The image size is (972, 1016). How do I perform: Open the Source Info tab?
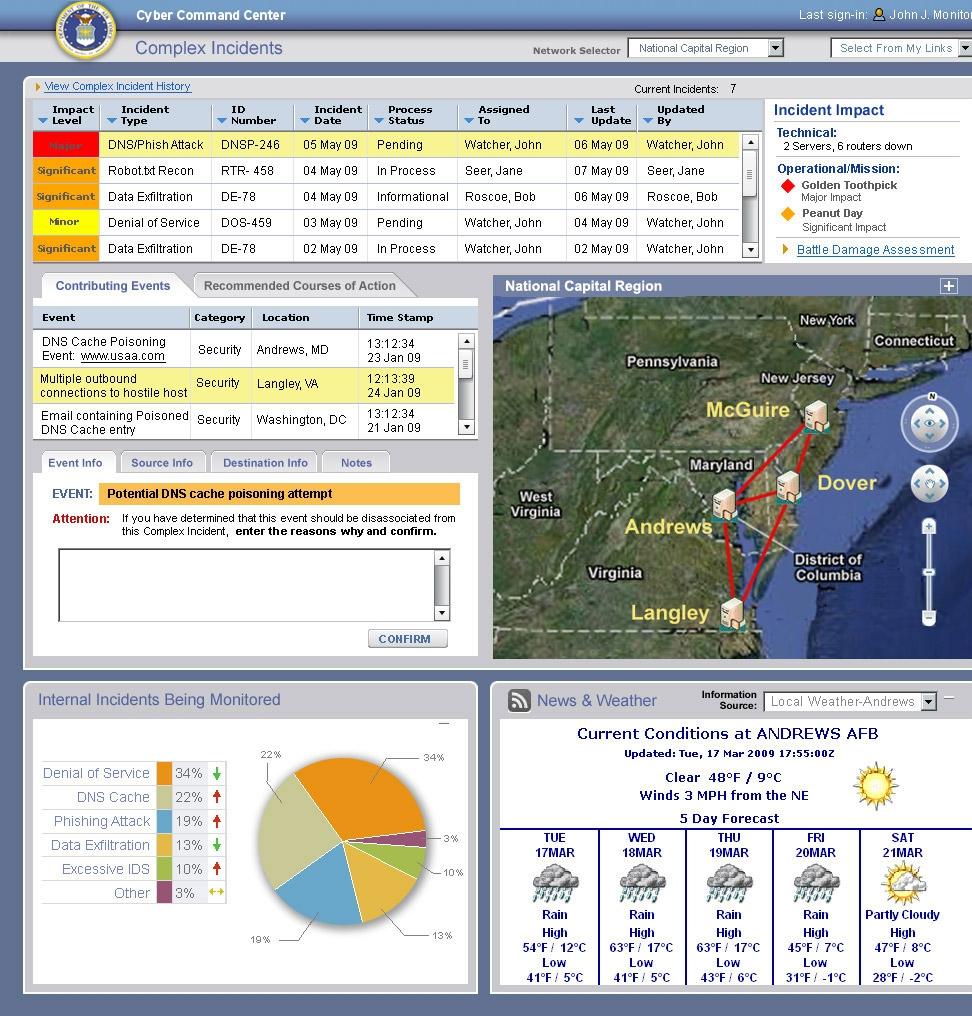tap(163, 462)
